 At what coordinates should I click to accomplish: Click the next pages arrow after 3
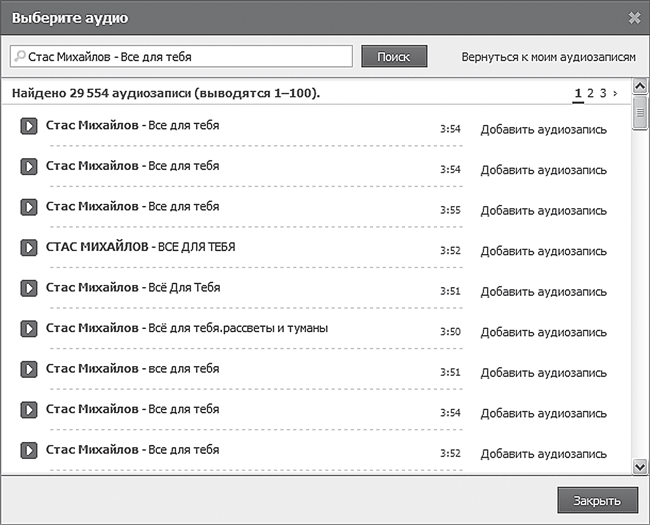coord(615,94)
